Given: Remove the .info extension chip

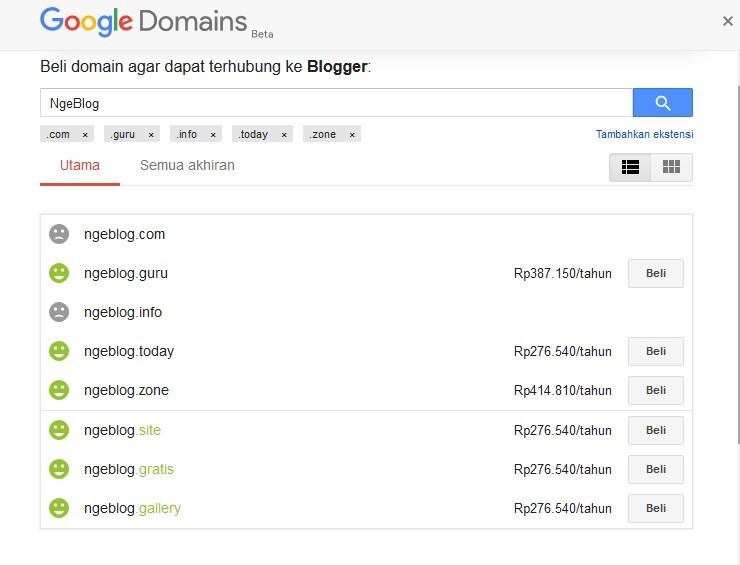Looking at the screenshot, I should [x=213, y=135].
